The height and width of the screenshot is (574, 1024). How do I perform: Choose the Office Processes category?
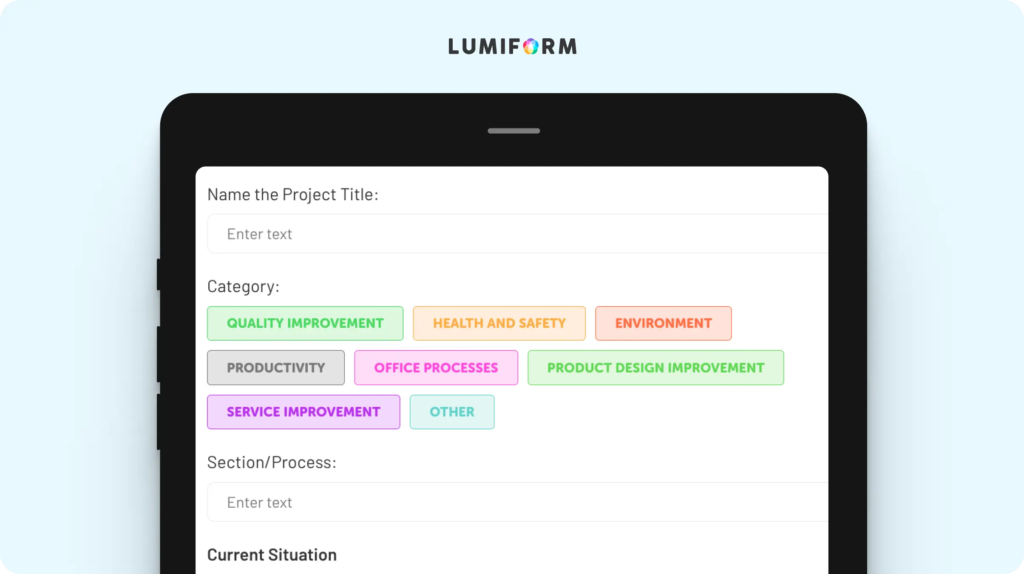tap(436, 368)
